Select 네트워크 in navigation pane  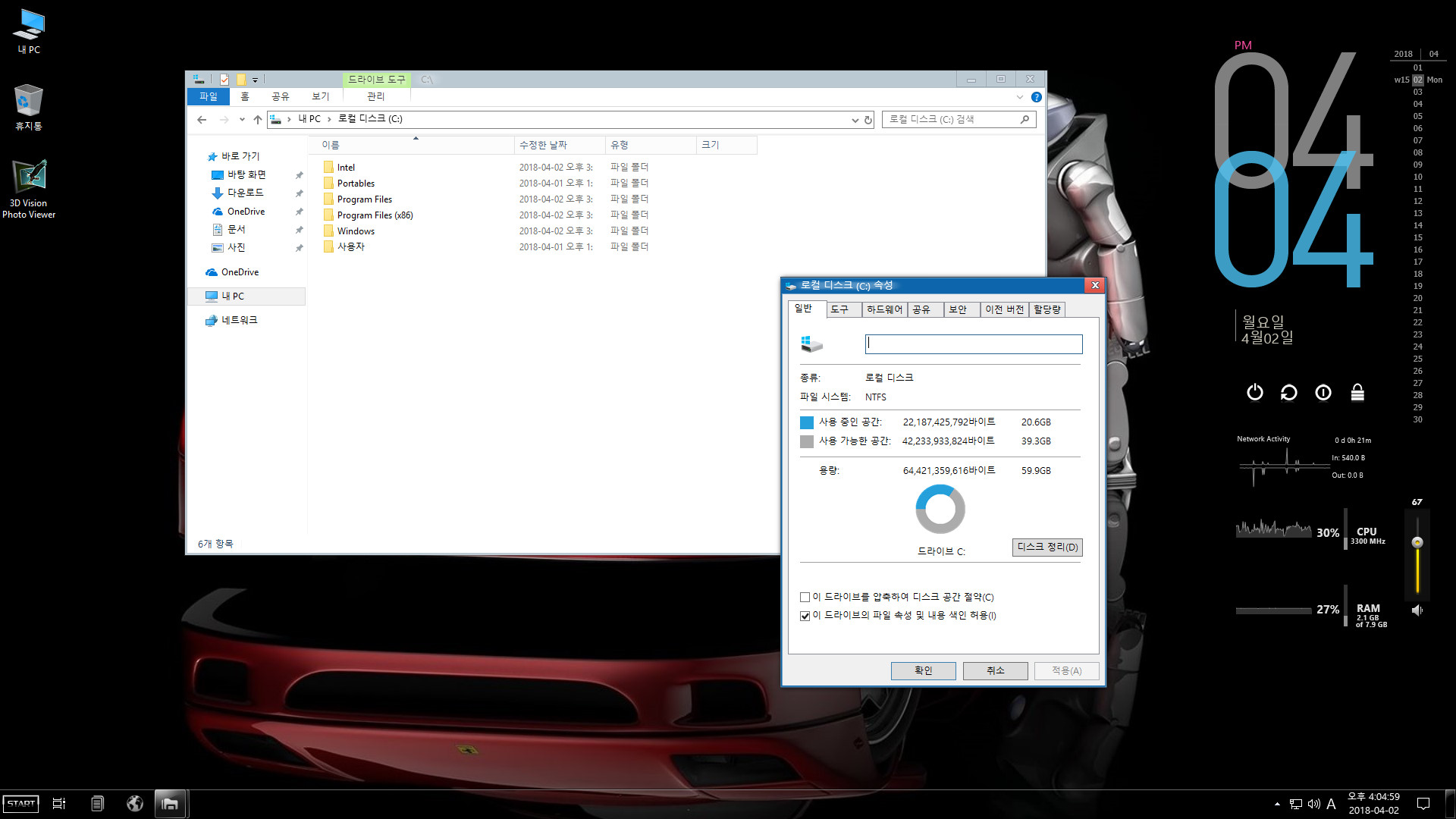click(240, 320)
